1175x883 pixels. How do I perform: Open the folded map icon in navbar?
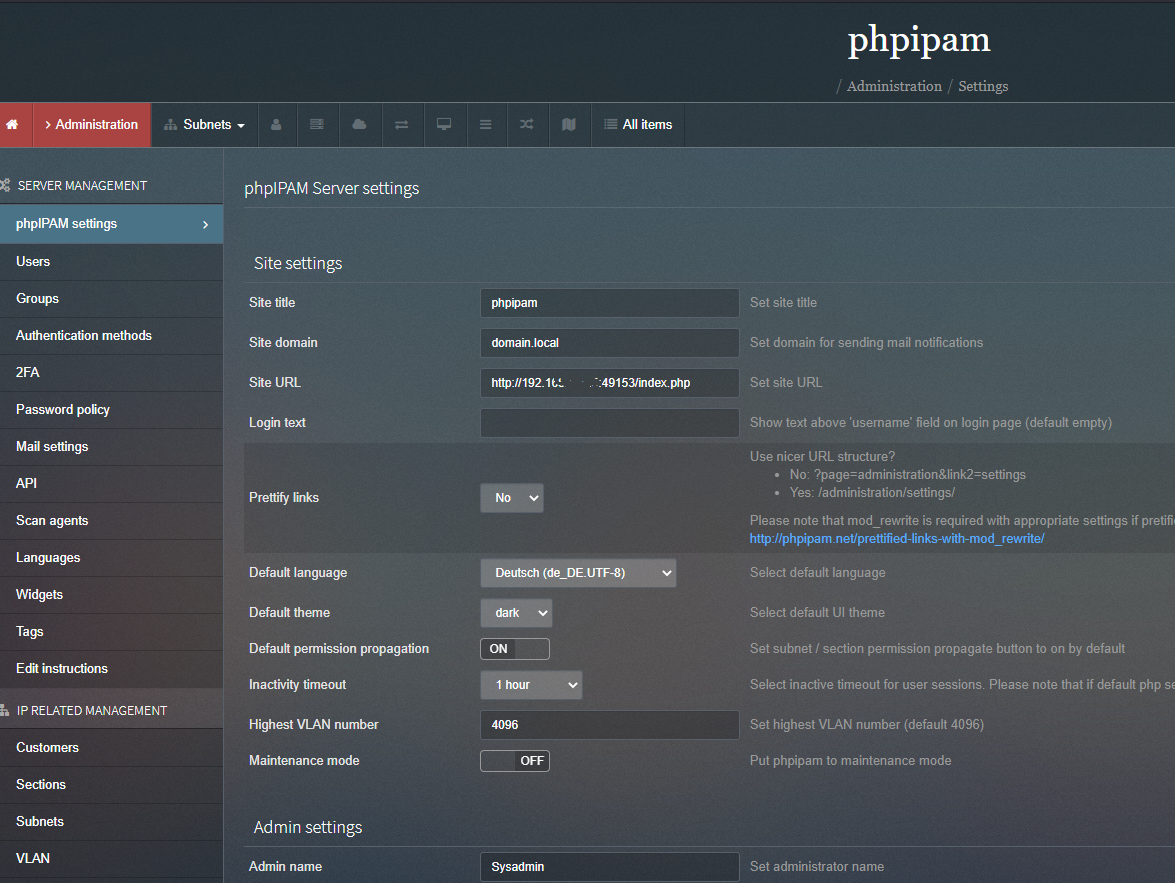(x=569, y=124)
